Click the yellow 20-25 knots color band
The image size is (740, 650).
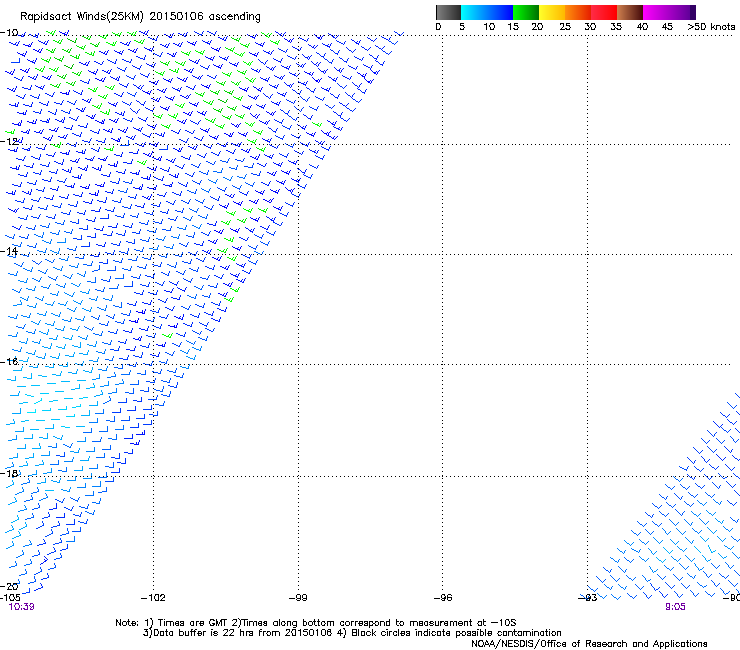552,12
